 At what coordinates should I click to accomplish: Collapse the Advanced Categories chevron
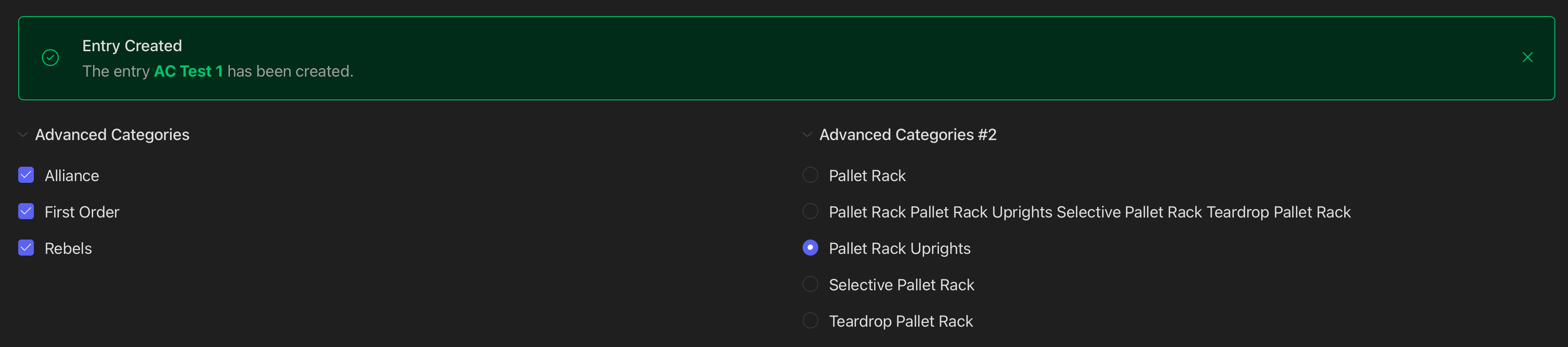pyautogui.click(x=23, y=135)
